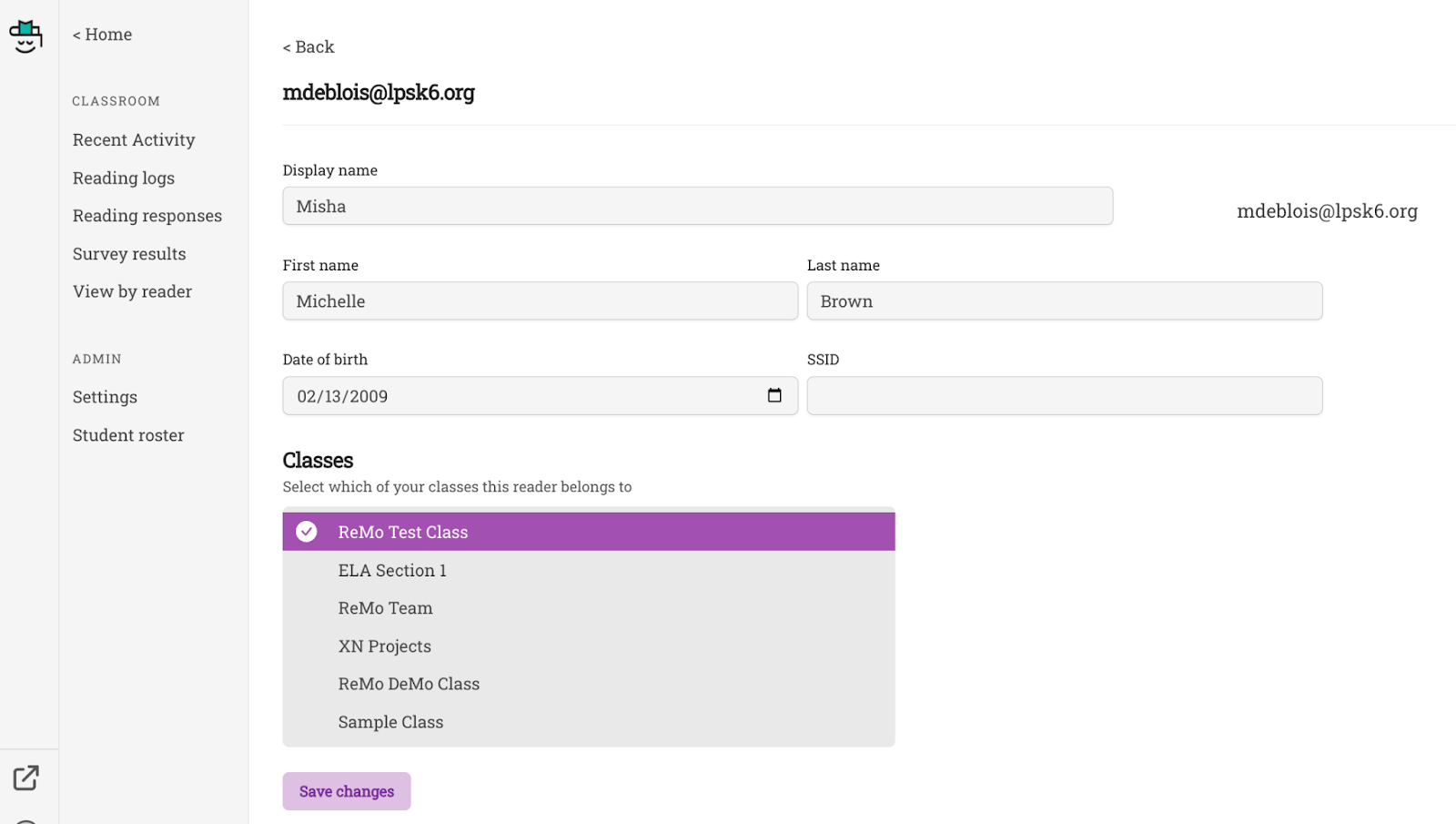
Task: Click the empty SSID field
Action: click(x=1065, y=396)
